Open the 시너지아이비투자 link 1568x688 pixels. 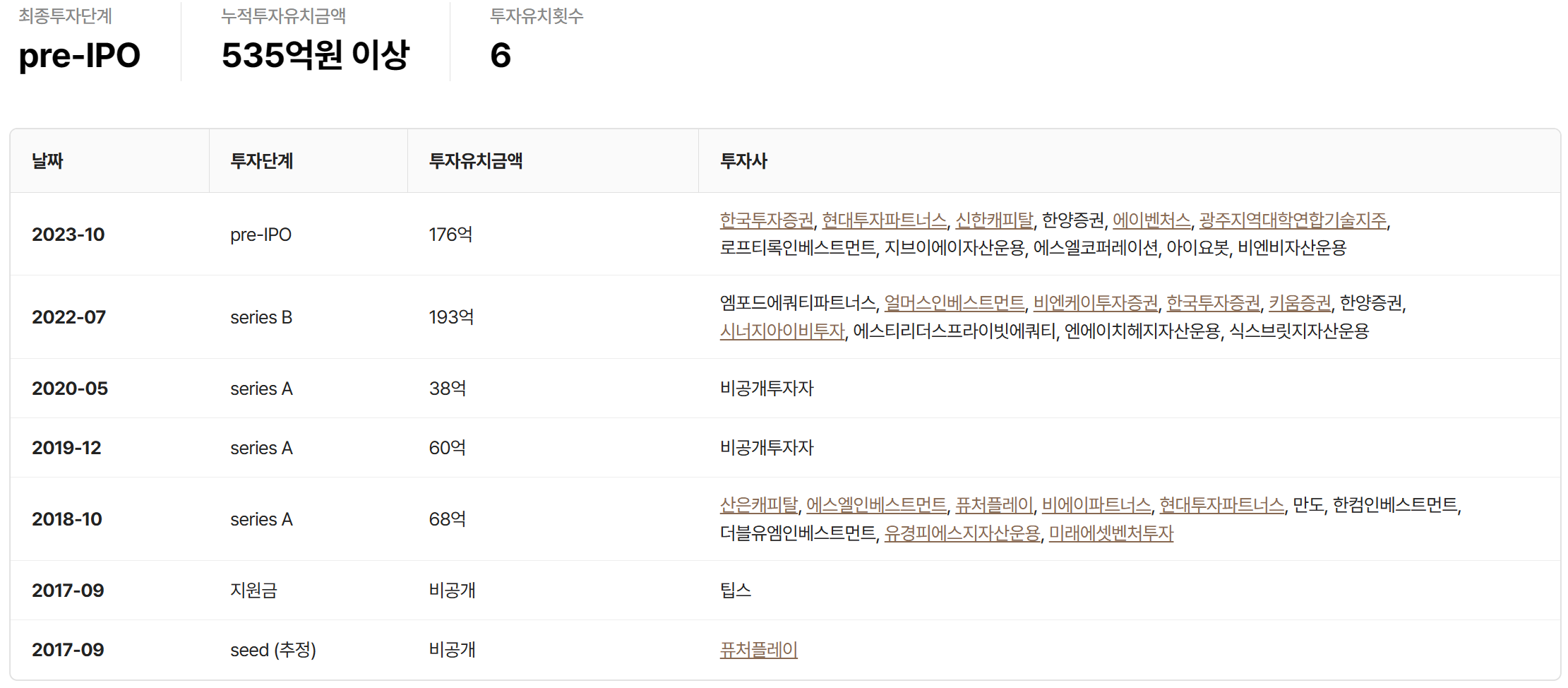(782, 331)
